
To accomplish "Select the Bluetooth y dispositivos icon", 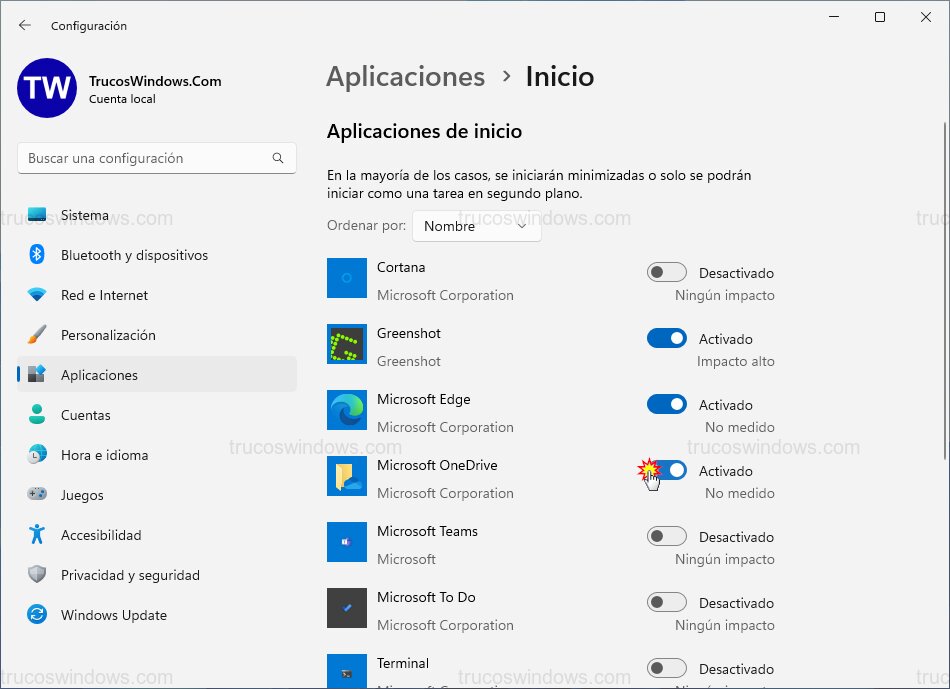I will pyautogui.click(x=37, y=255).
